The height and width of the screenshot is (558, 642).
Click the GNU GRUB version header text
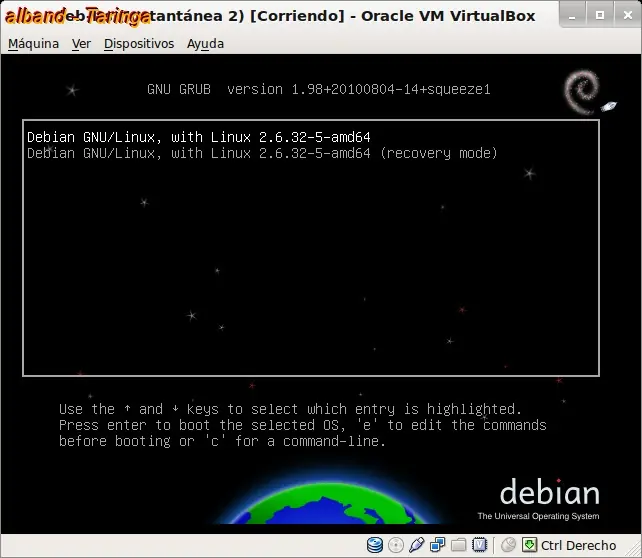click(x=319, y=89)
